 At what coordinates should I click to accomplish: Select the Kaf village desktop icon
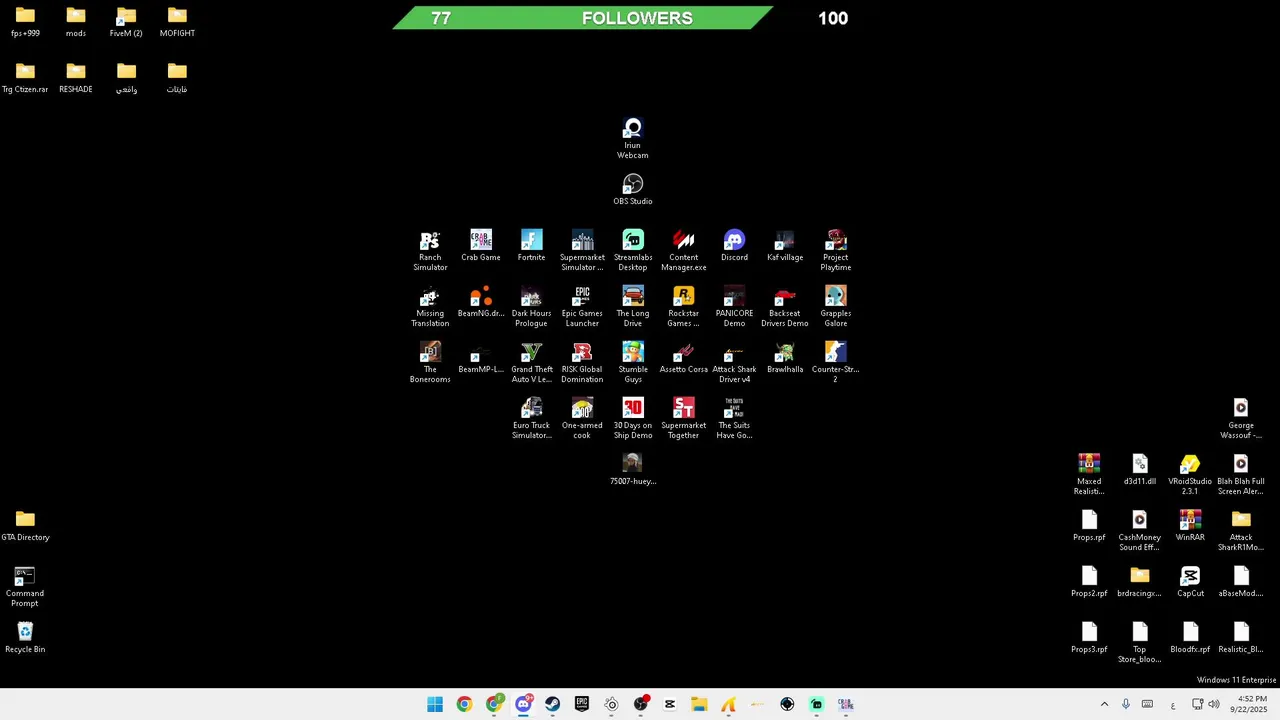click(x=785, y=245)
